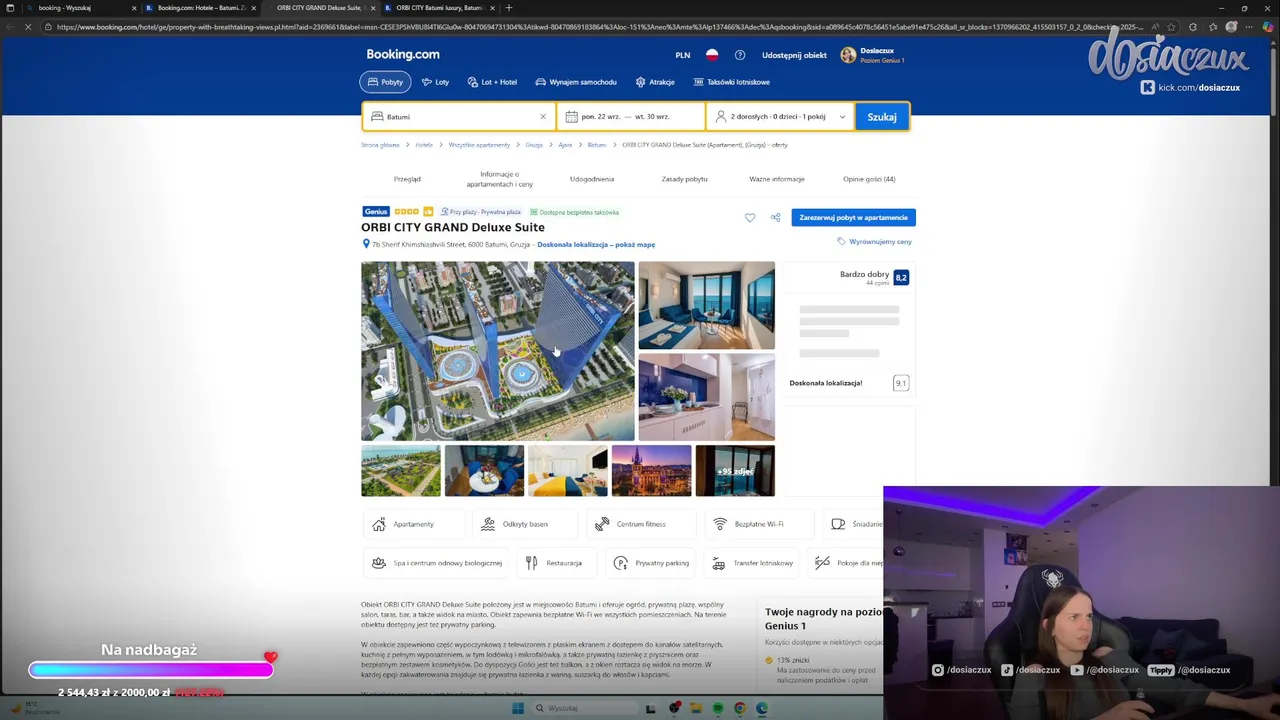Click Udostępnij obiekt link
The image size is (1280, 720).
794,55
